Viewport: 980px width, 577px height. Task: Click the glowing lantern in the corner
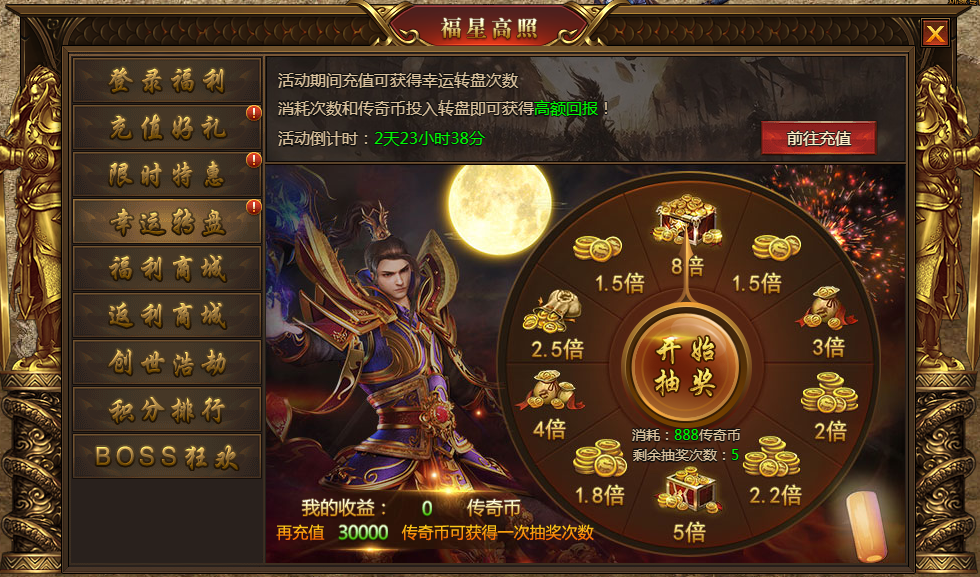coord(866,526)
